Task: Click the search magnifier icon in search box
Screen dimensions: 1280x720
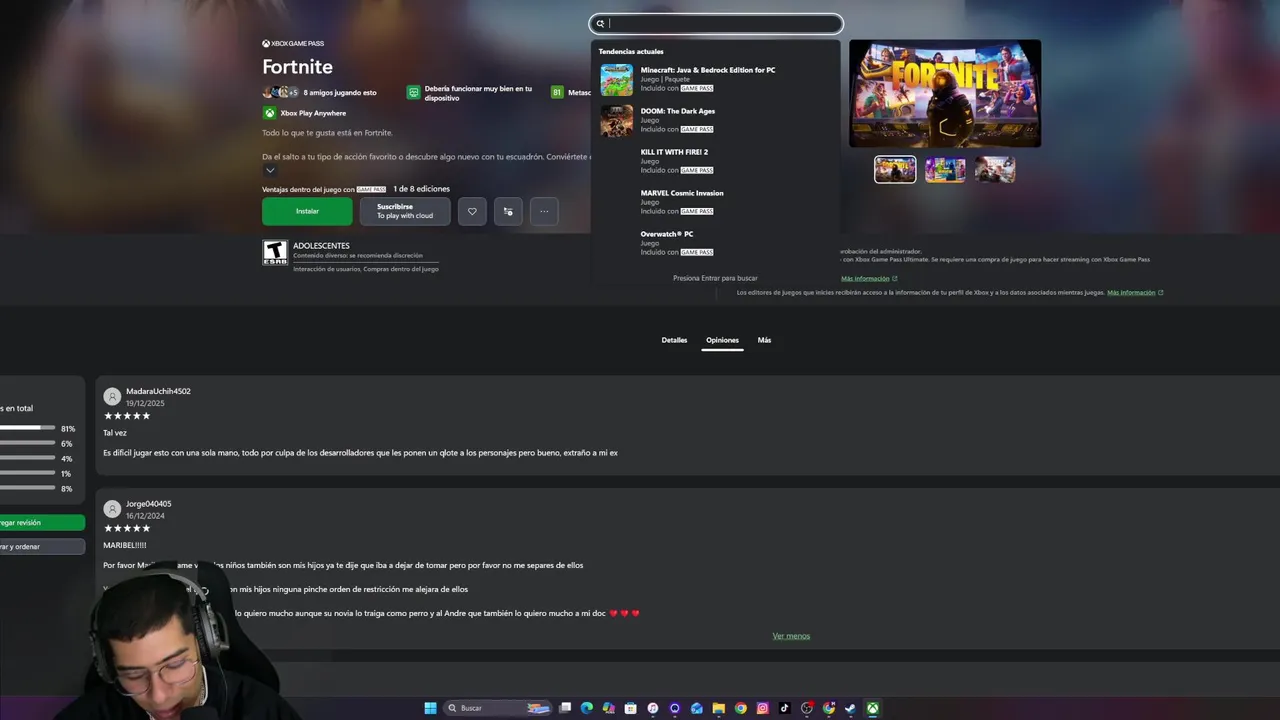Action: tap(600, 24)
